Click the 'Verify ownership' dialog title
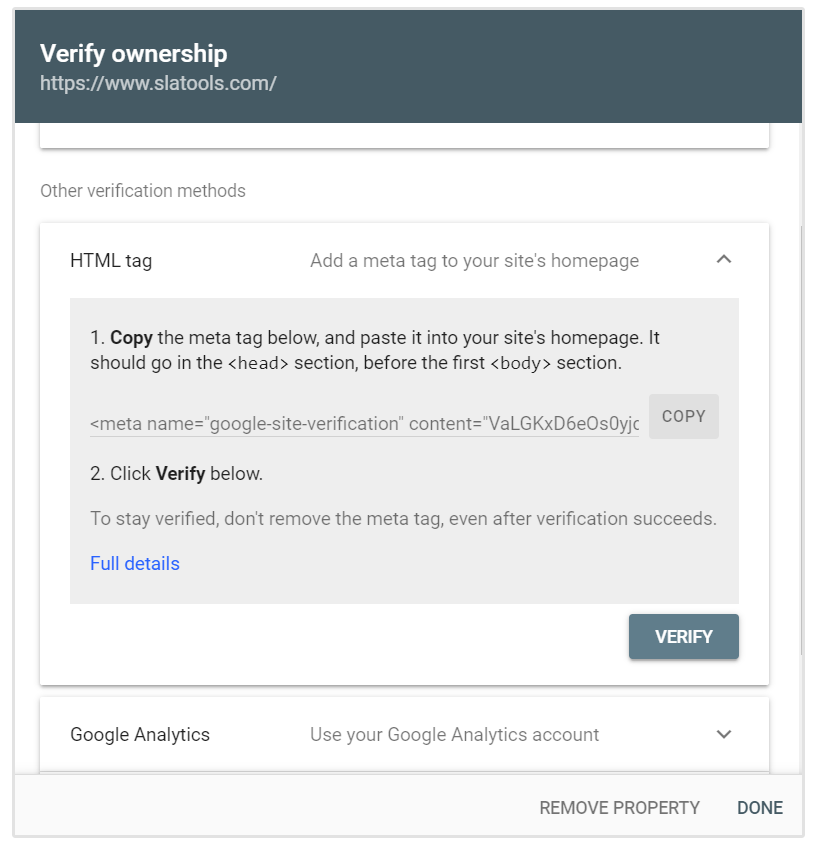Viewport: 817px width, 845px height. tap(133, 54)
